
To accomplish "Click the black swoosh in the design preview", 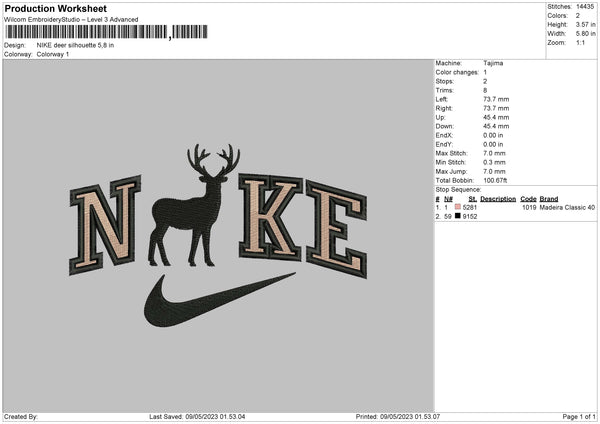I will [220, 300].
